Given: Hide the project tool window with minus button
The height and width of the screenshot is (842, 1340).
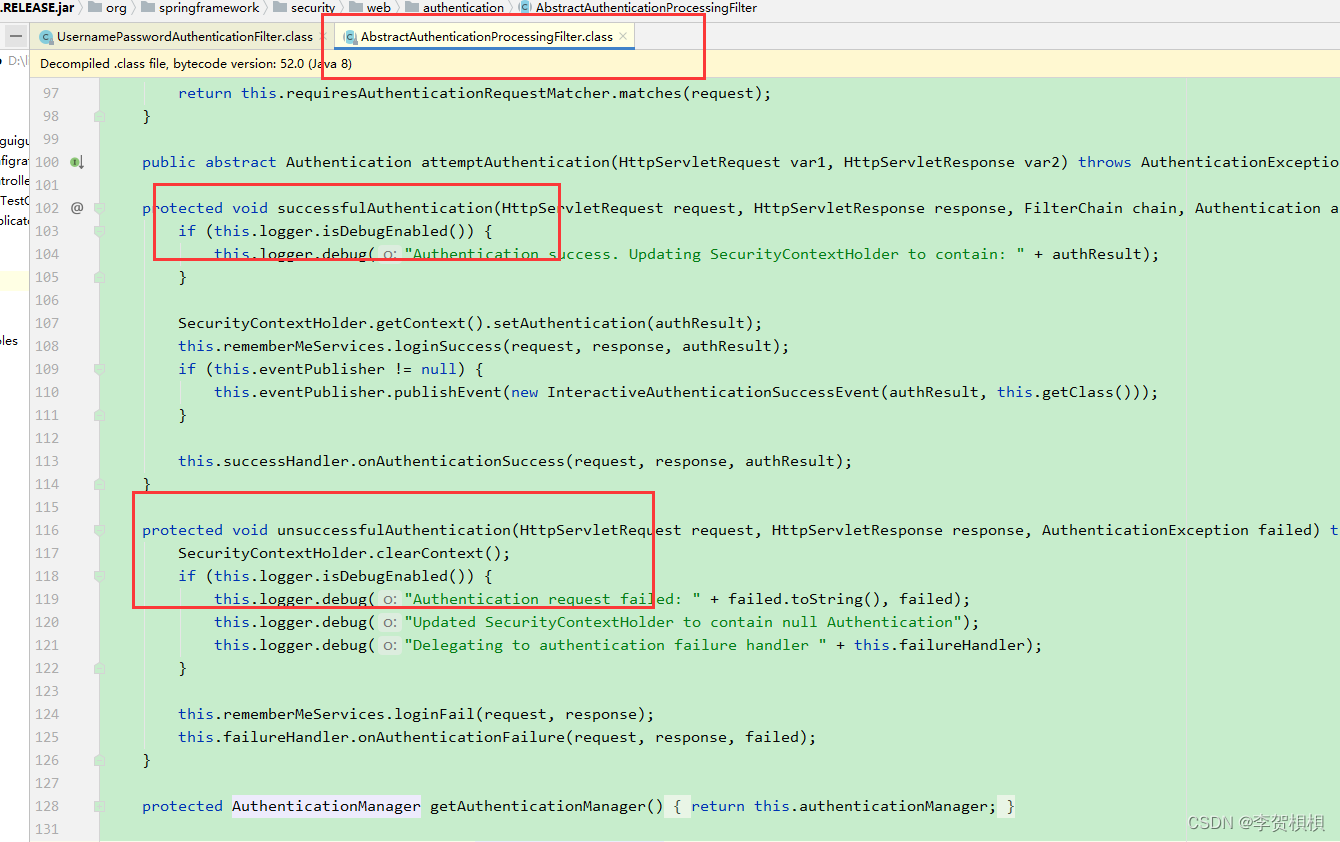Looking at the screenshot, I should coord(16,36).
